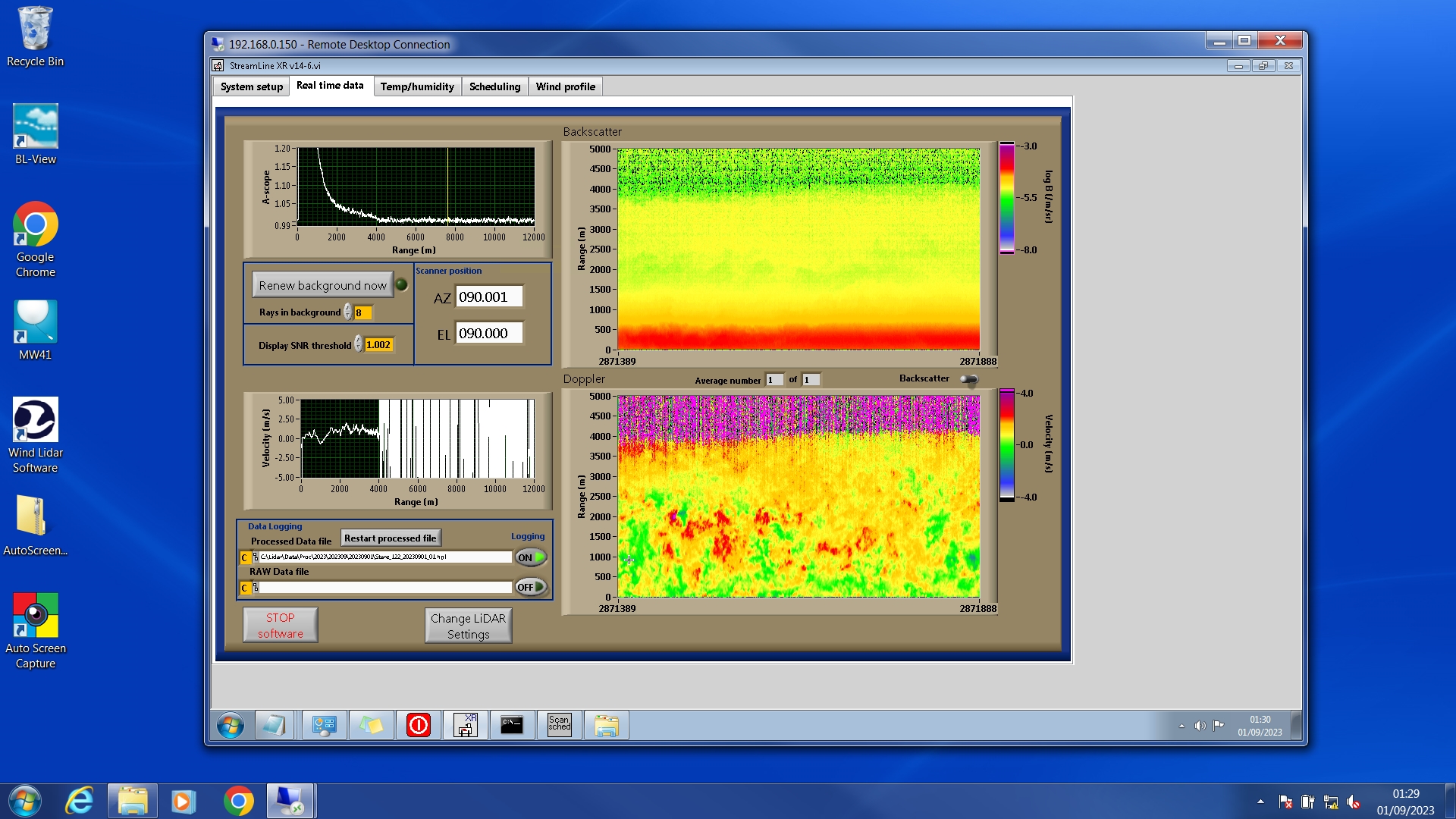
Task: Open processed data file path browse selector
Action: [255, 557]
